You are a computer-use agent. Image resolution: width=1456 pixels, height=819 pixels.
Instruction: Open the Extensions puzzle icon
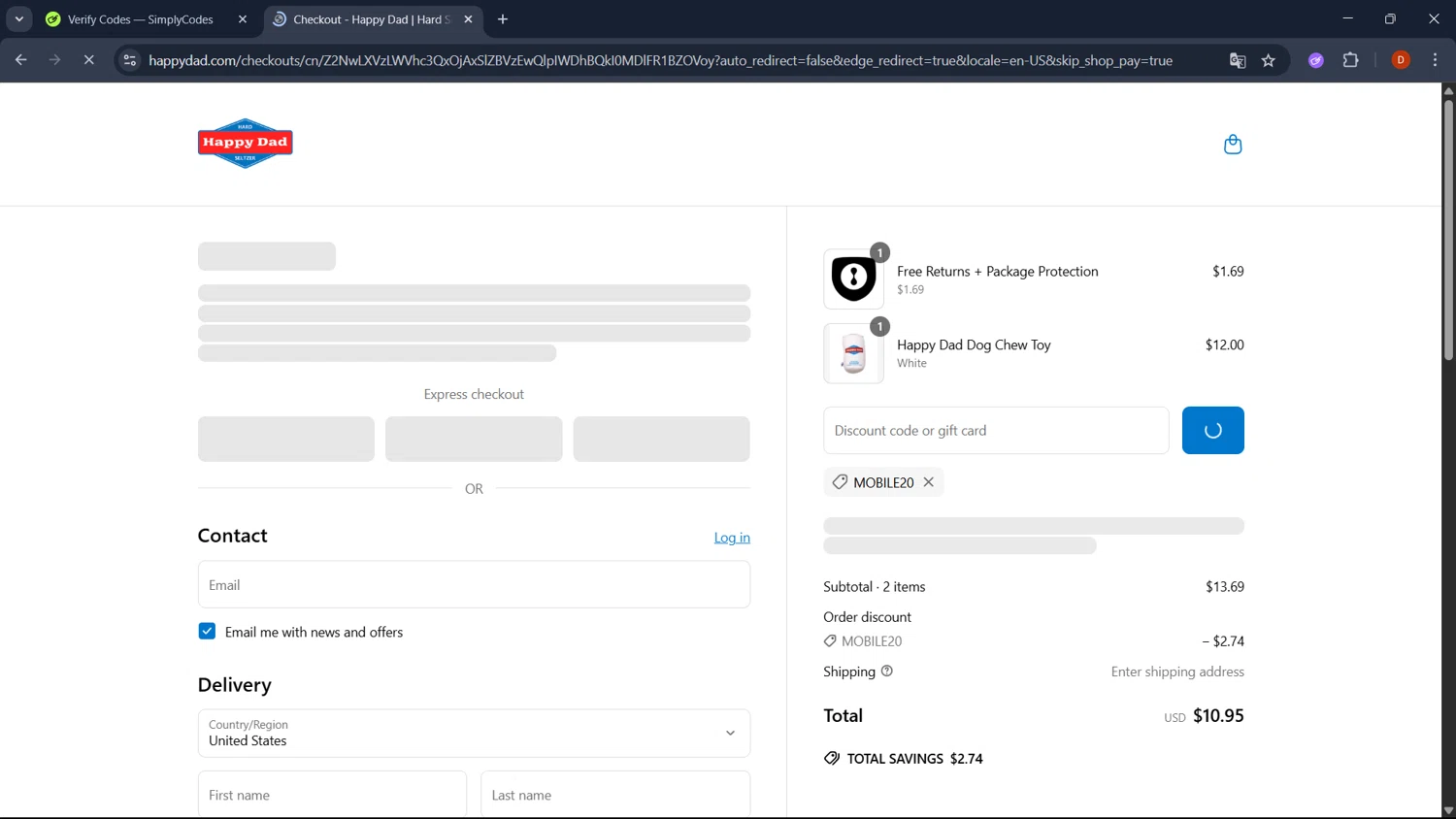point(1350,60)
